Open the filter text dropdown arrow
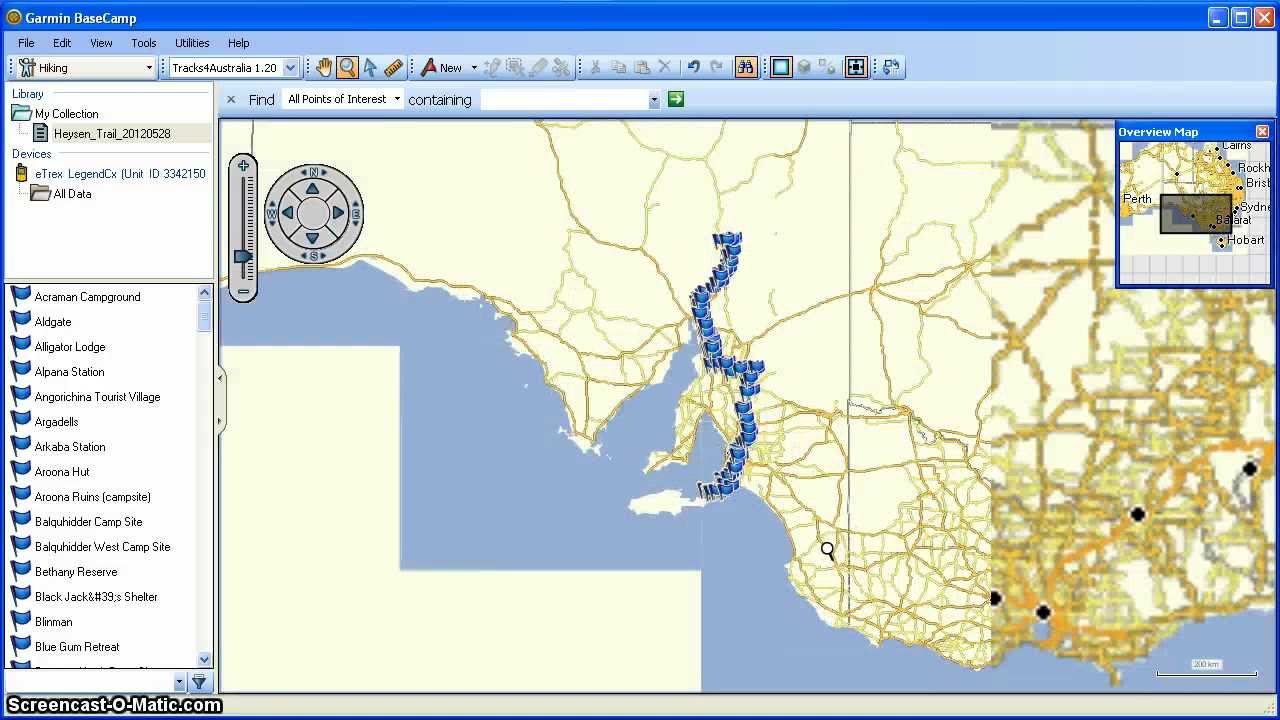 [x=179, y=682]
